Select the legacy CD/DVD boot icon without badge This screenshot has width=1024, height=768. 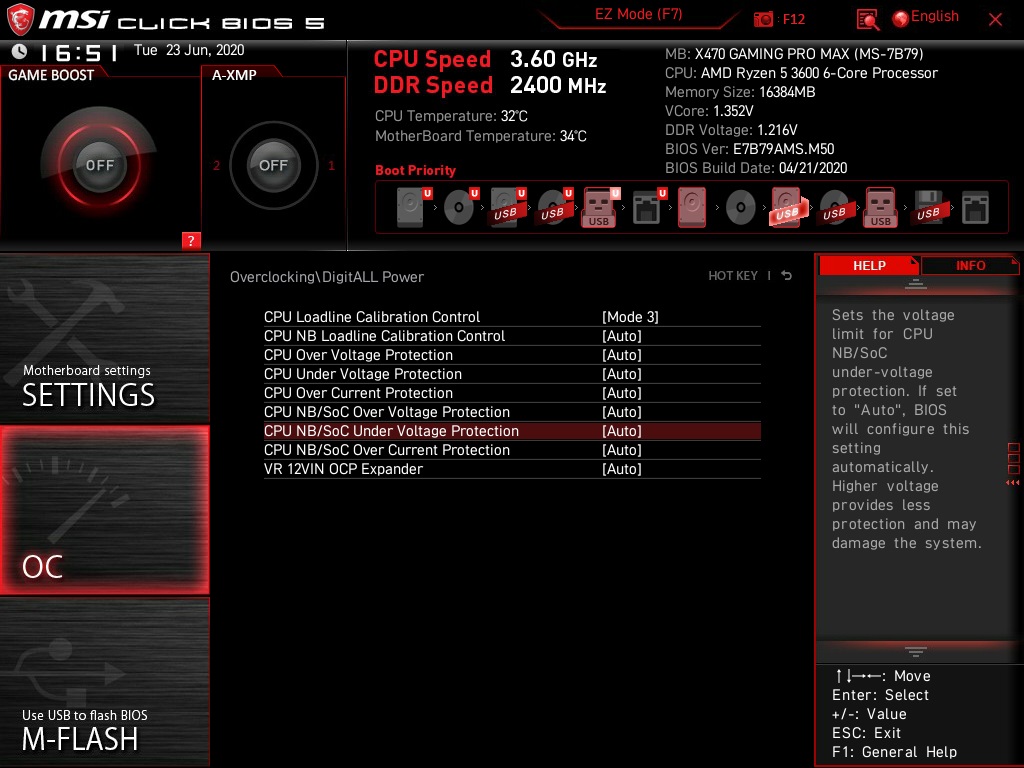tap(741, 208)
